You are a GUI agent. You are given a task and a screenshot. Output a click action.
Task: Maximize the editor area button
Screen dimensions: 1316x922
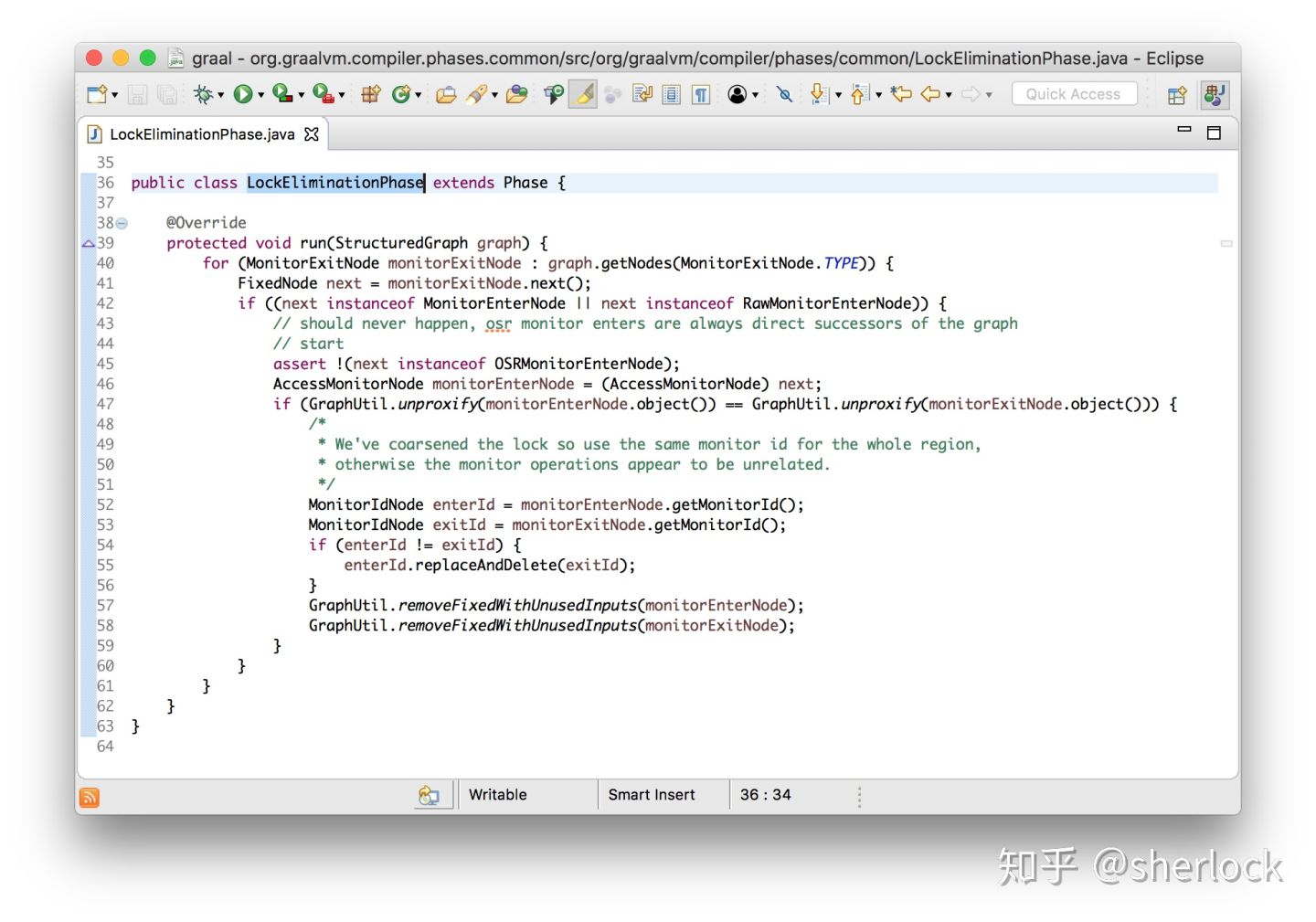[1214, 133]
